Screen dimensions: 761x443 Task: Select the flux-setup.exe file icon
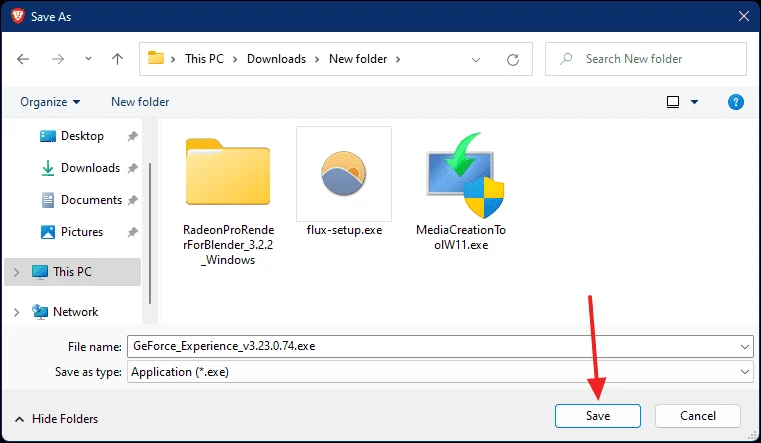[x=344, y=173]
